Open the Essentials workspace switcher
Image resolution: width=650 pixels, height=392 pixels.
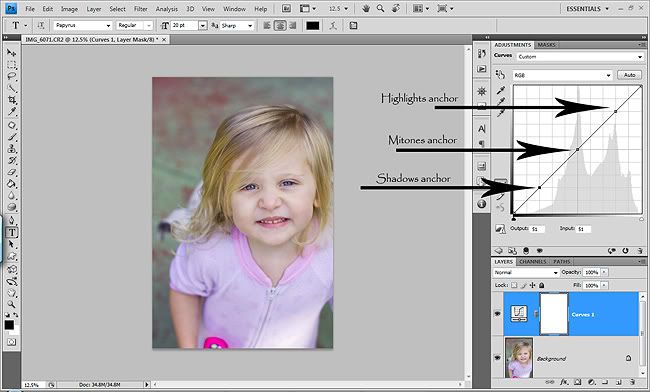pos(587,9)
